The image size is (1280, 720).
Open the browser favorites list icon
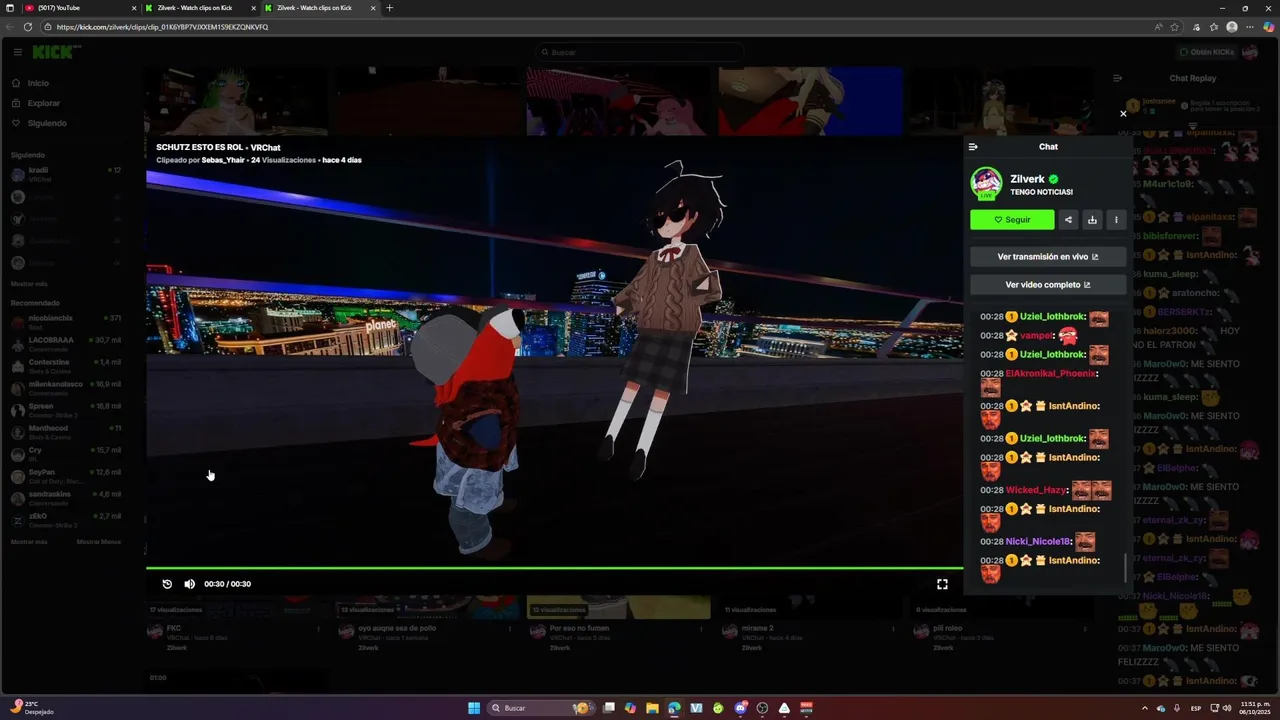[x=1214, y=27]
